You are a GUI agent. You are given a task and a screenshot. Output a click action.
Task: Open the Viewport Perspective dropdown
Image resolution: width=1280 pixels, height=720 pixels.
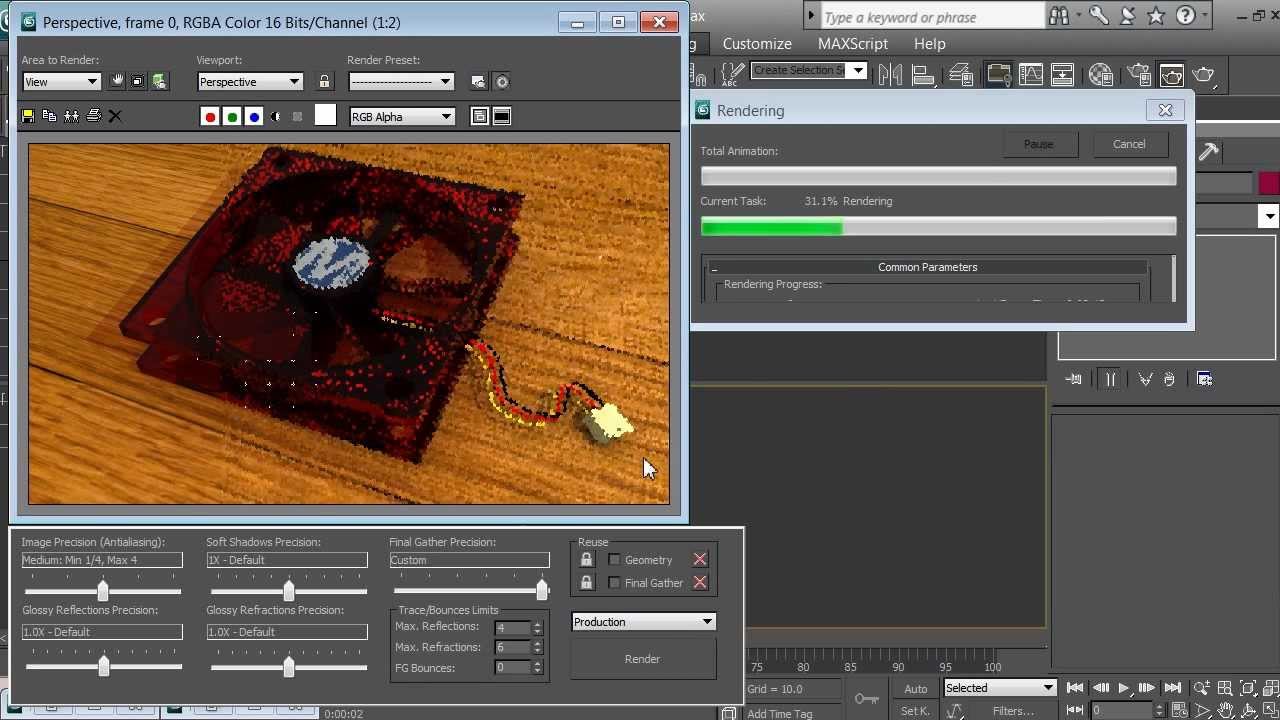point(250,82)
